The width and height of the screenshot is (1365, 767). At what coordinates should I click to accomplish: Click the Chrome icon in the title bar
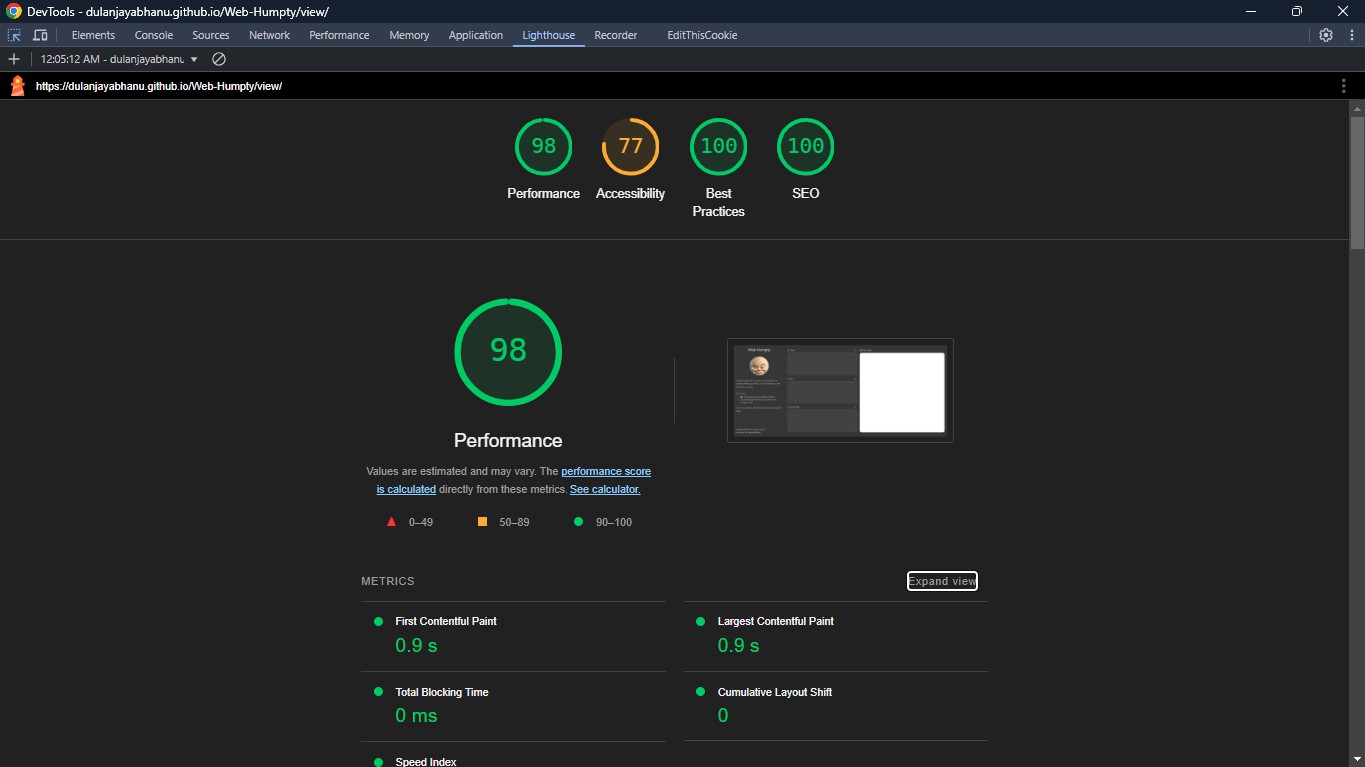(x=14, y=11)
